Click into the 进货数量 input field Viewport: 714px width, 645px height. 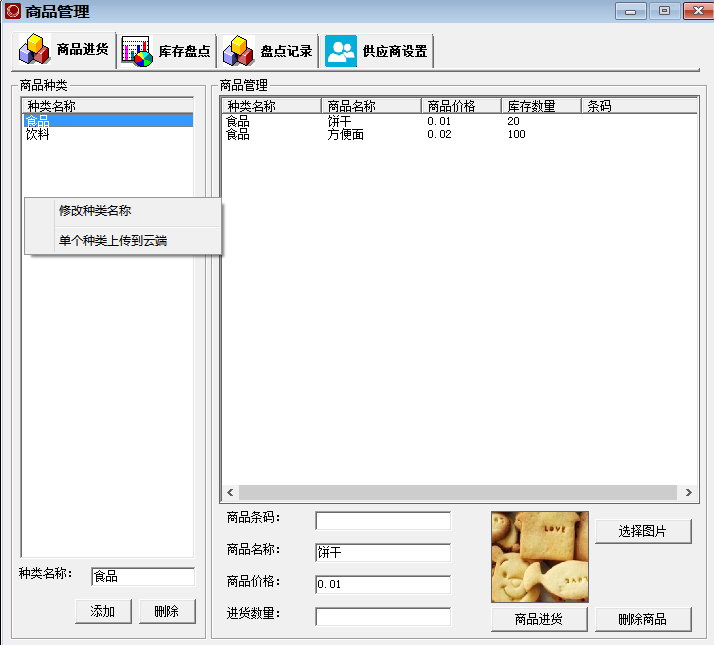(x=383, y=617)
